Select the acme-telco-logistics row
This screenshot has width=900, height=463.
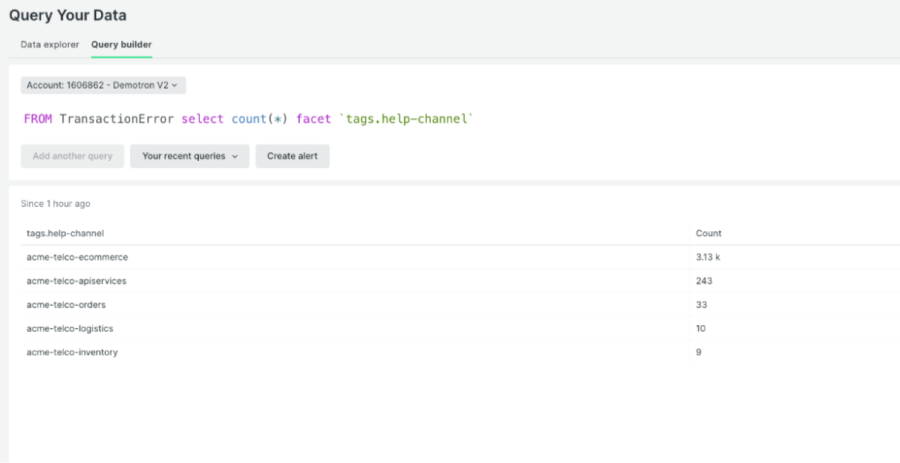[460, 328]
